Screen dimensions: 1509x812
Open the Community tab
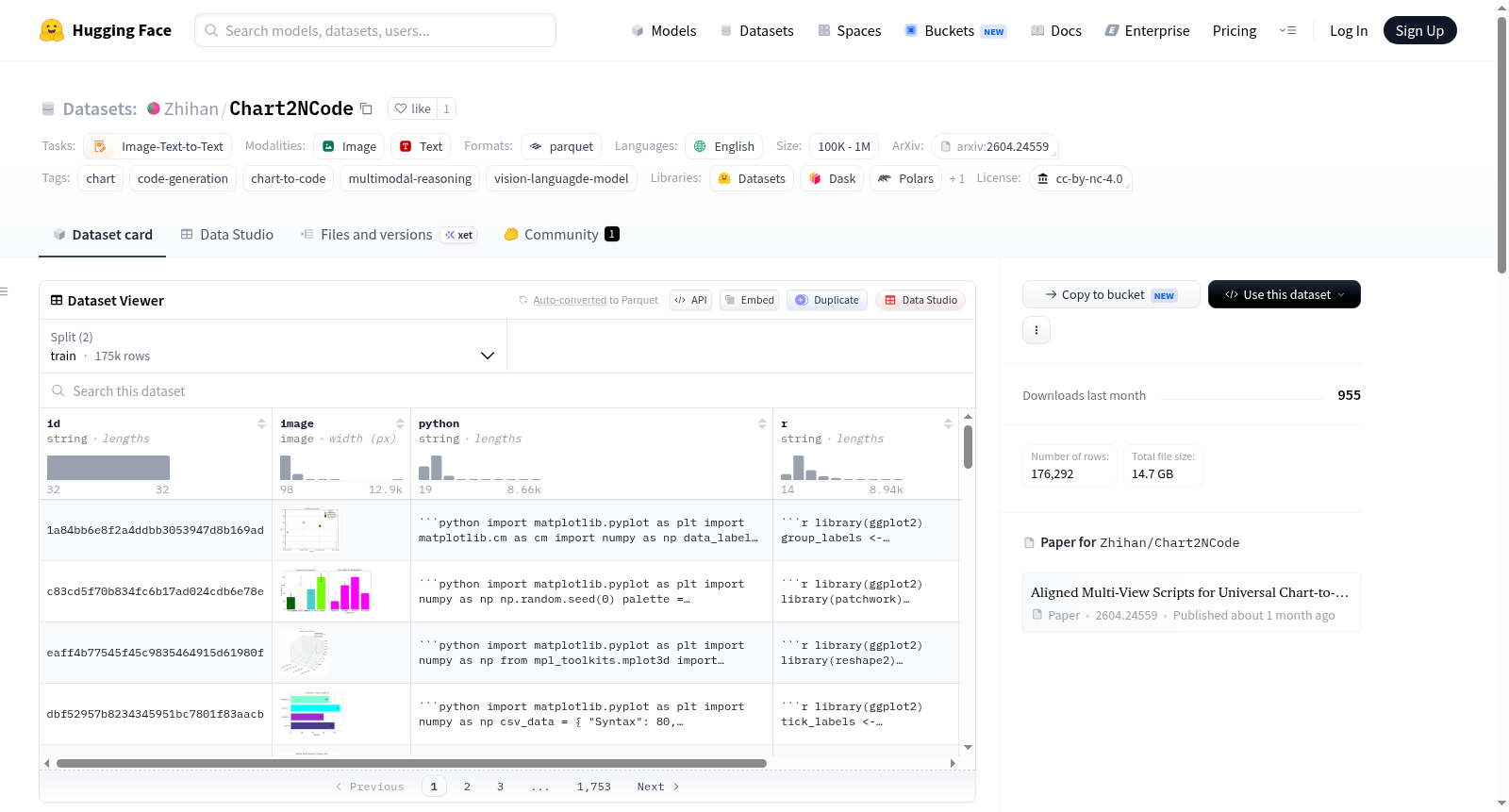point(561,235)
